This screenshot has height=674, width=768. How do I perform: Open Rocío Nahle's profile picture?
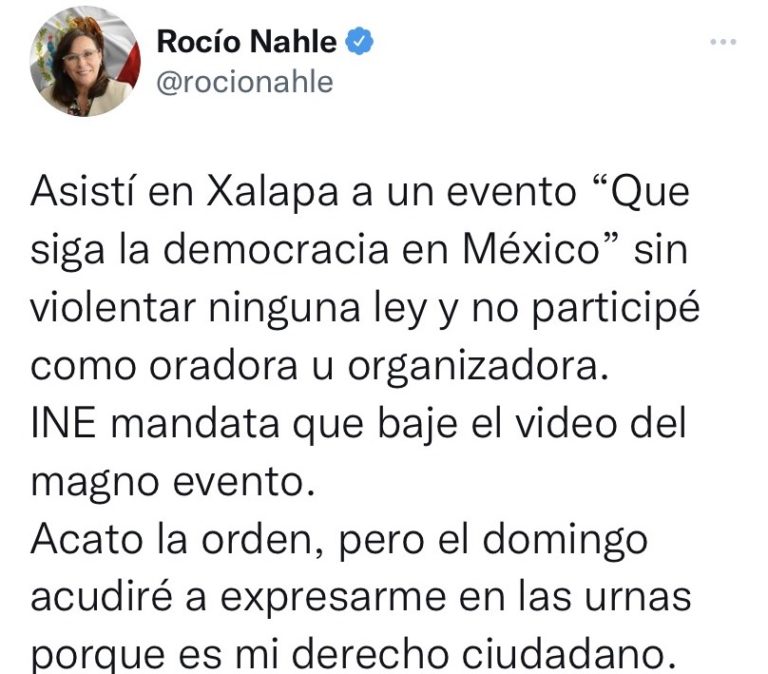[85, 61]
